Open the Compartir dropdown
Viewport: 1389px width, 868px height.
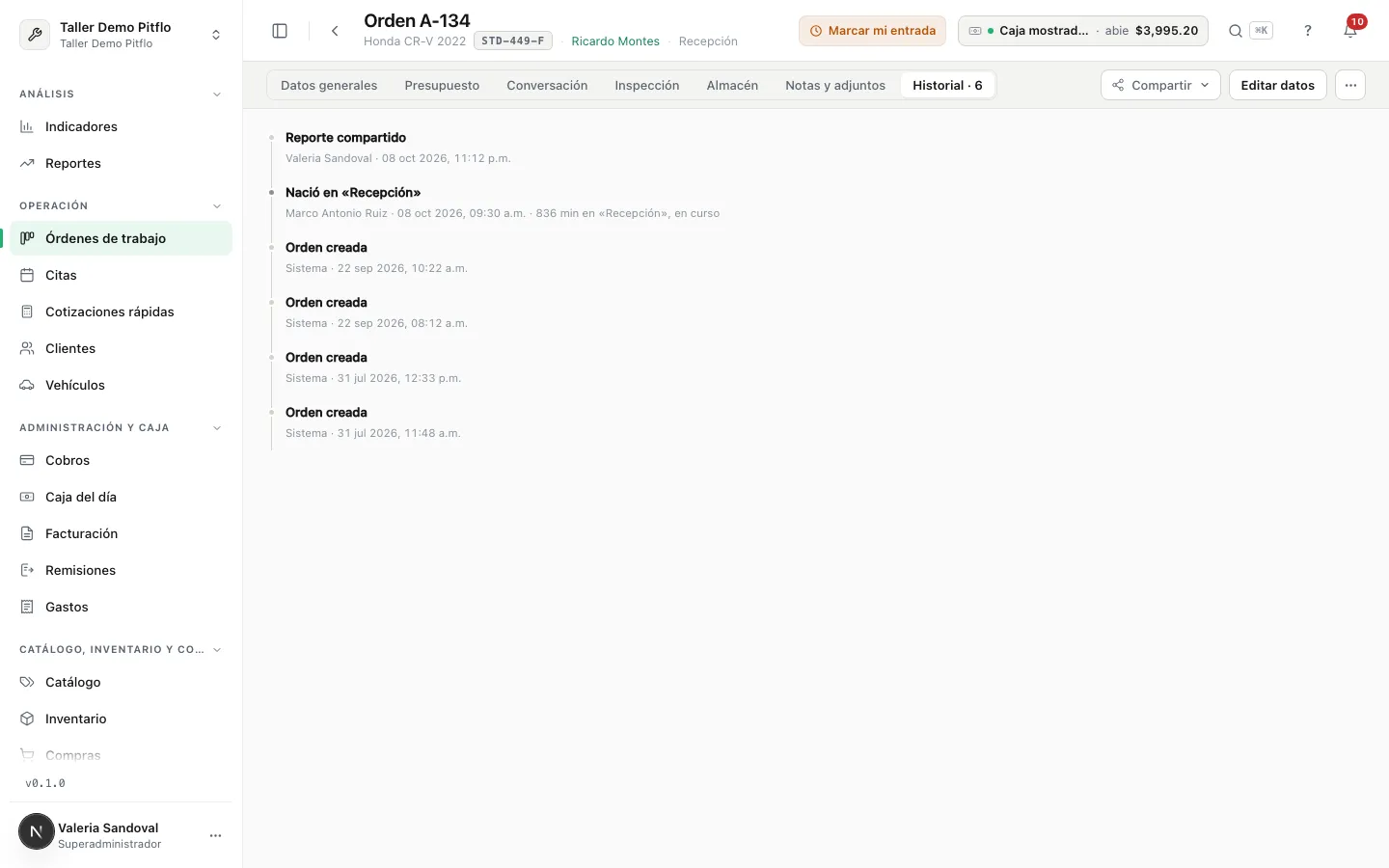(x=1160, y=85)
